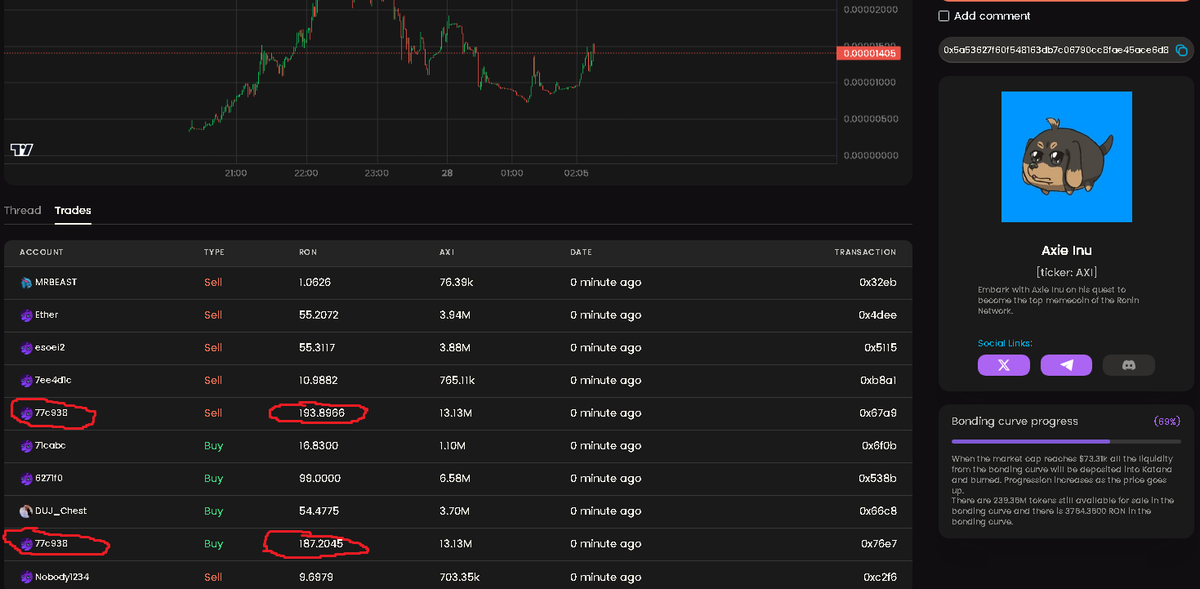Click the (69%) progress percentage
This screenshot has width=1200, height=589.
pos(1167,421)
